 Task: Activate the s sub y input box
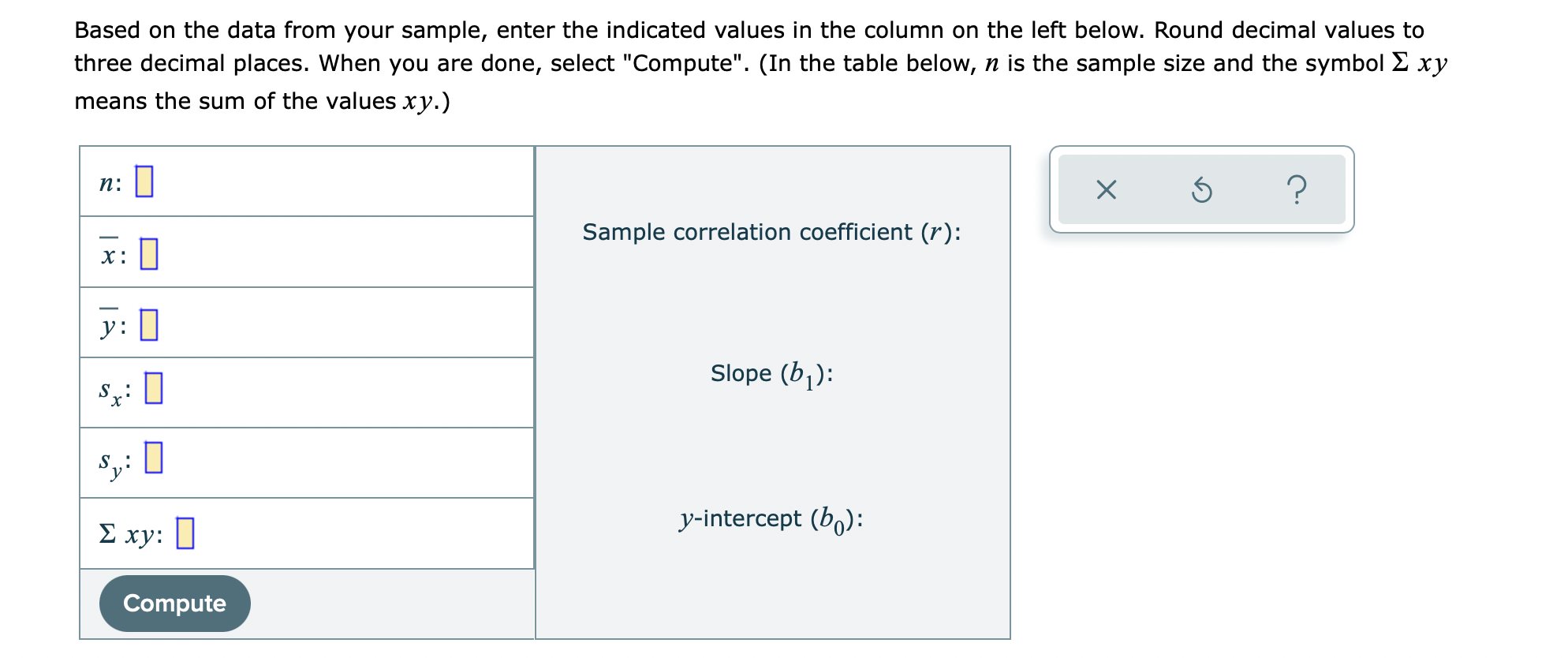coord(154,458)
